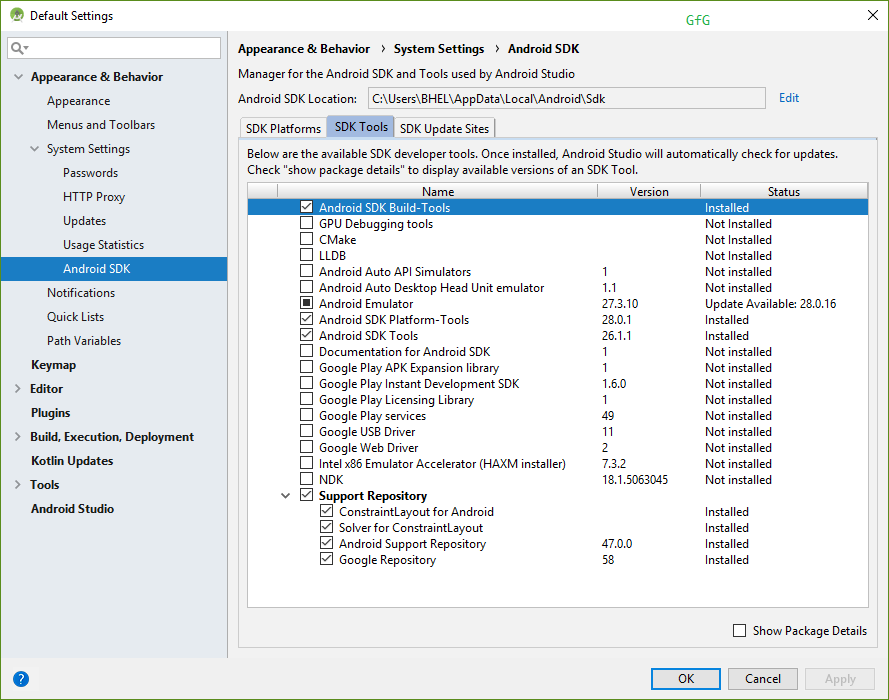Click Edit SDK location link
The height and width of the screenshot is (700, 889).
tap(789, 97)
